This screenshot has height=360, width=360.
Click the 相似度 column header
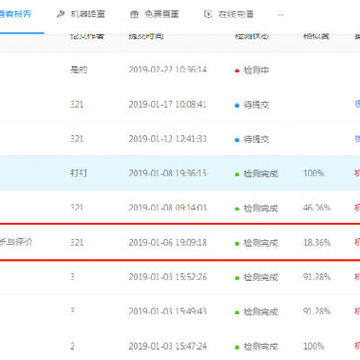(316, 36)
